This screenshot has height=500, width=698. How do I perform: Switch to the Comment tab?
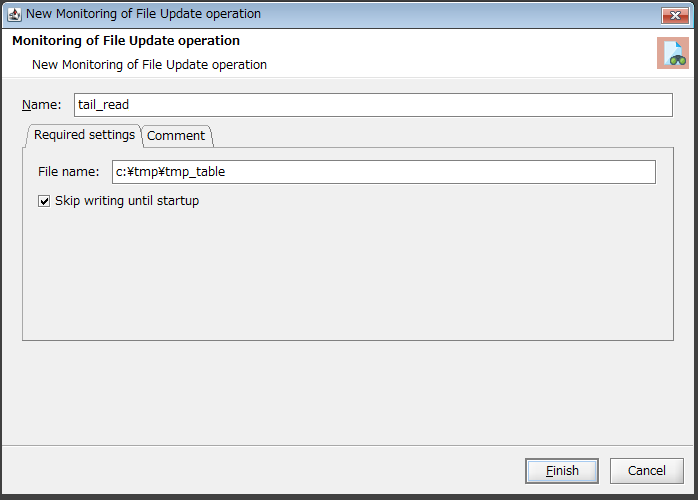[x=176, y=136]
